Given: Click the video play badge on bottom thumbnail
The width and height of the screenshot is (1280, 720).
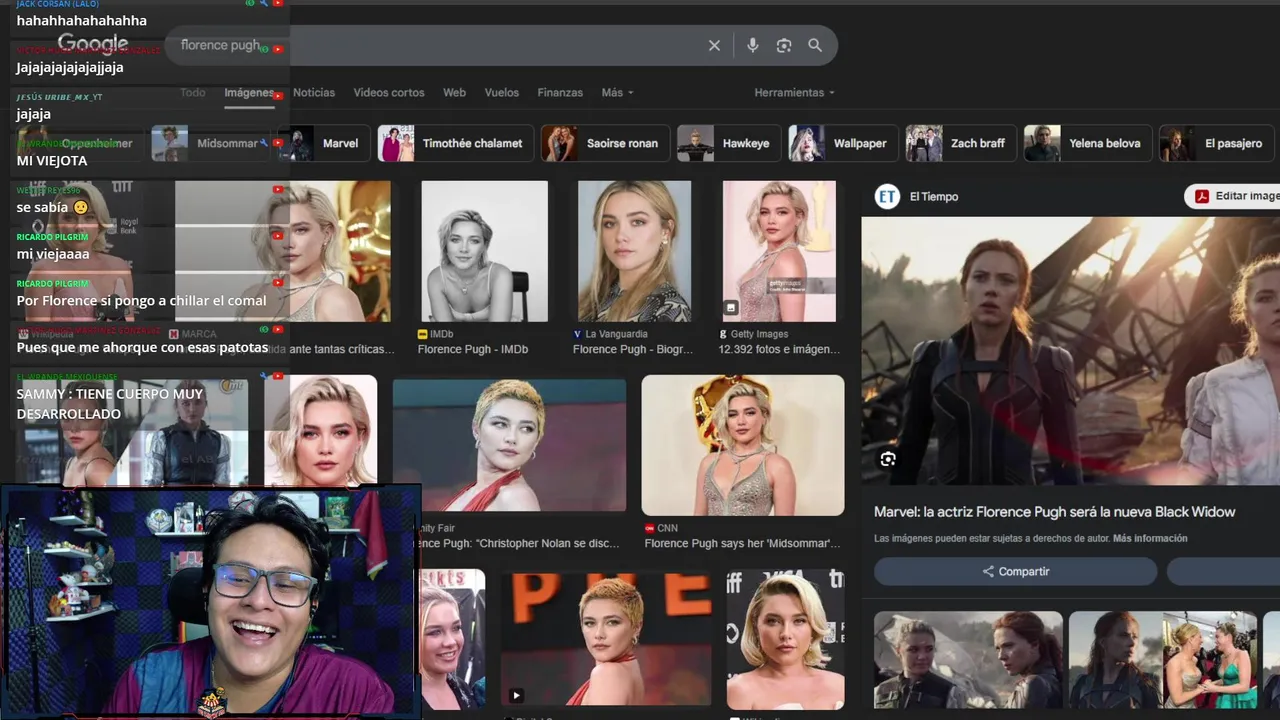Looking at the screenshot, I should 516,696.
